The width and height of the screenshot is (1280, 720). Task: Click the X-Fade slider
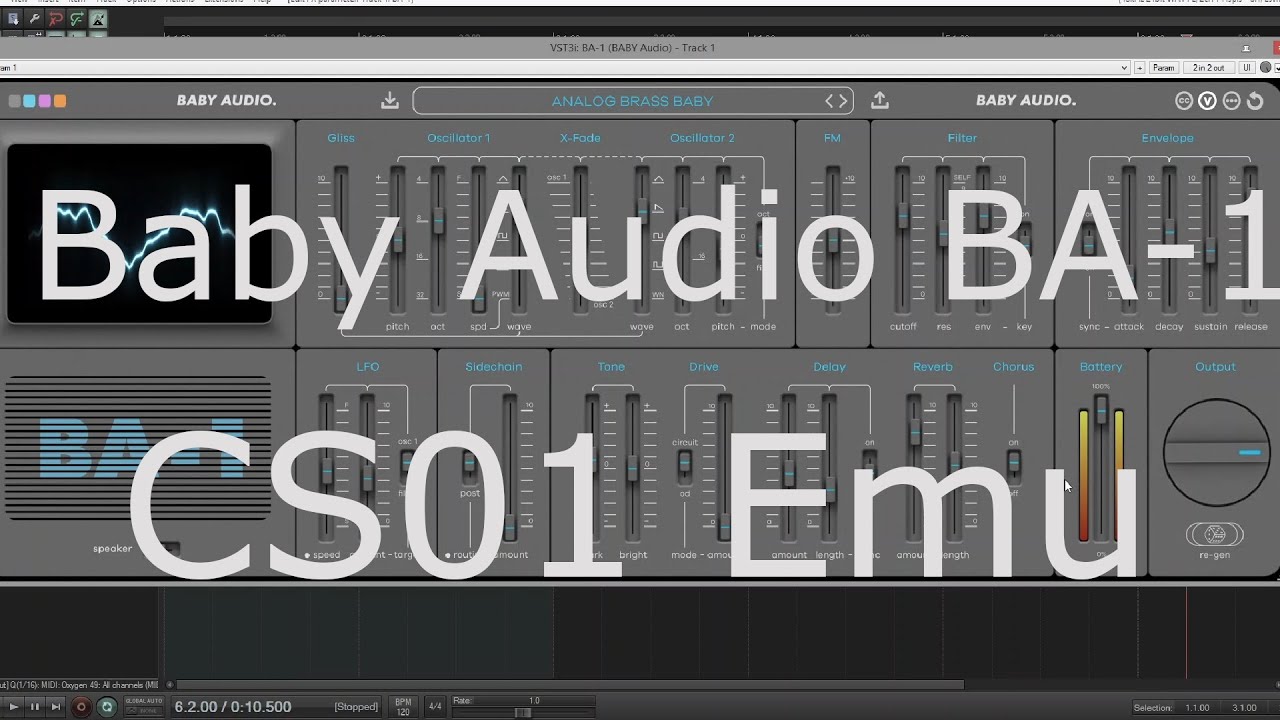(580, 240)
